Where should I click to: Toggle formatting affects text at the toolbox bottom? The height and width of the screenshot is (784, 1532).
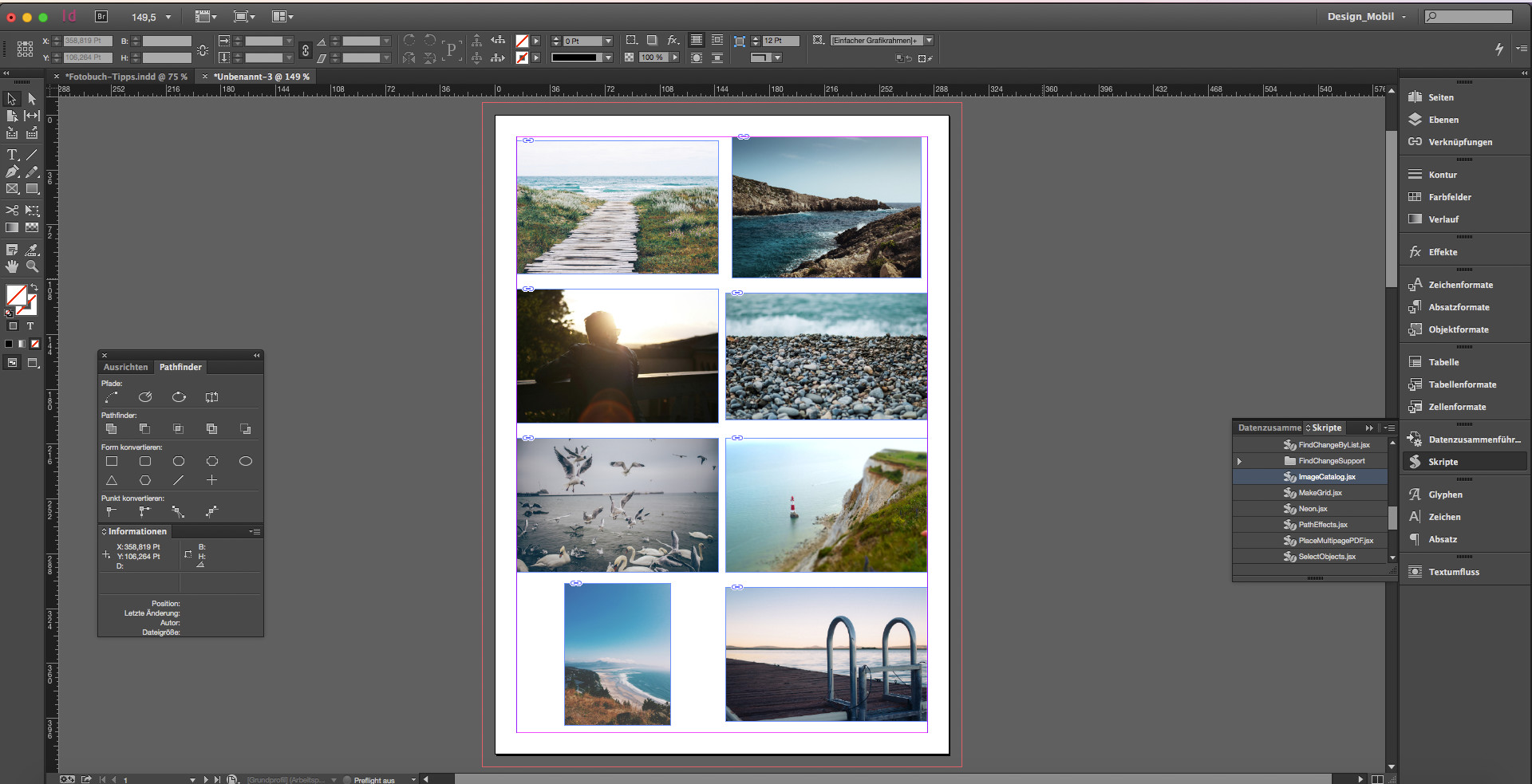coord(30,326)
